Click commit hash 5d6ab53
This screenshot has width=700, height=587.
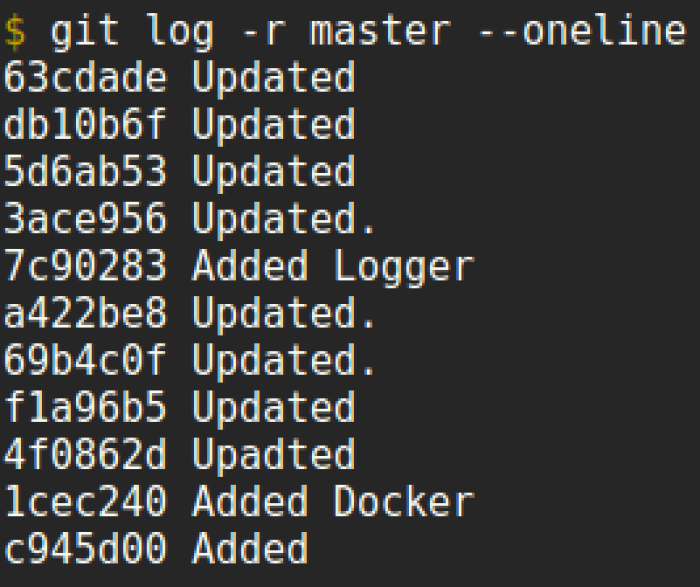tap(85, 171)
